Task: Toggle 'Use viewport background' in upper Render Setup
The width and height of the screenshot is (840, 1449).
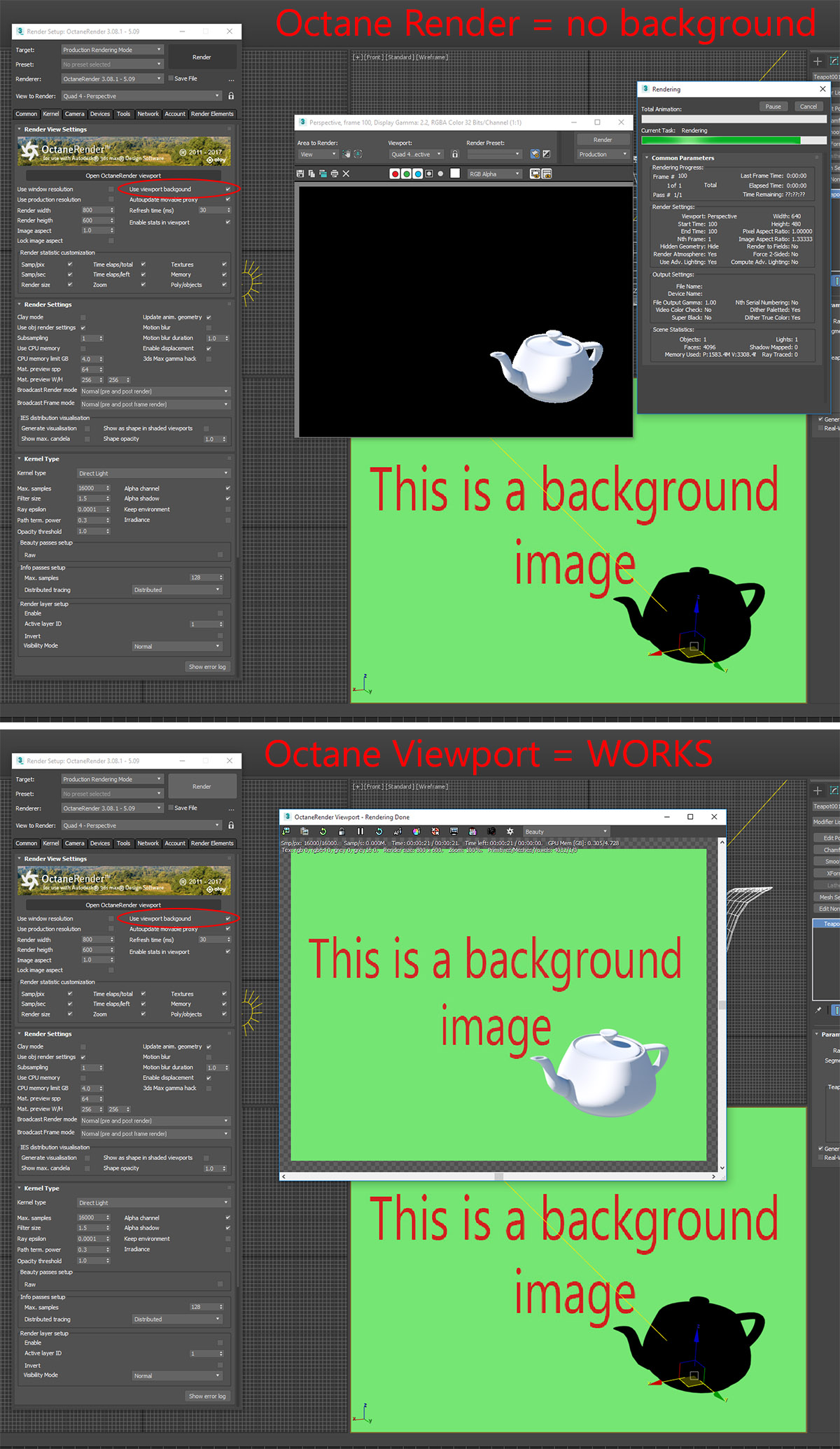Action: [227, 189]
